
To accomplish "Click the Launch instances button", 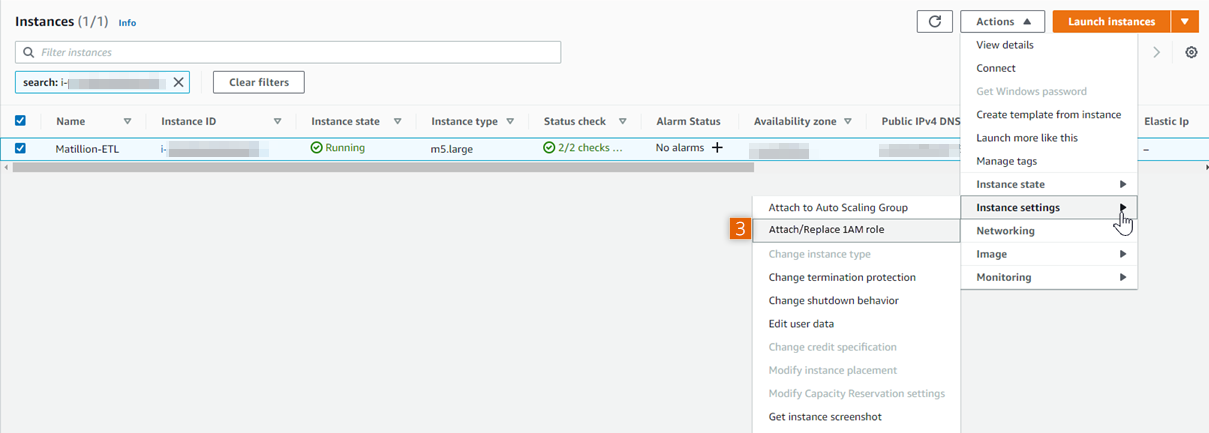I will tap(1111, 21).
